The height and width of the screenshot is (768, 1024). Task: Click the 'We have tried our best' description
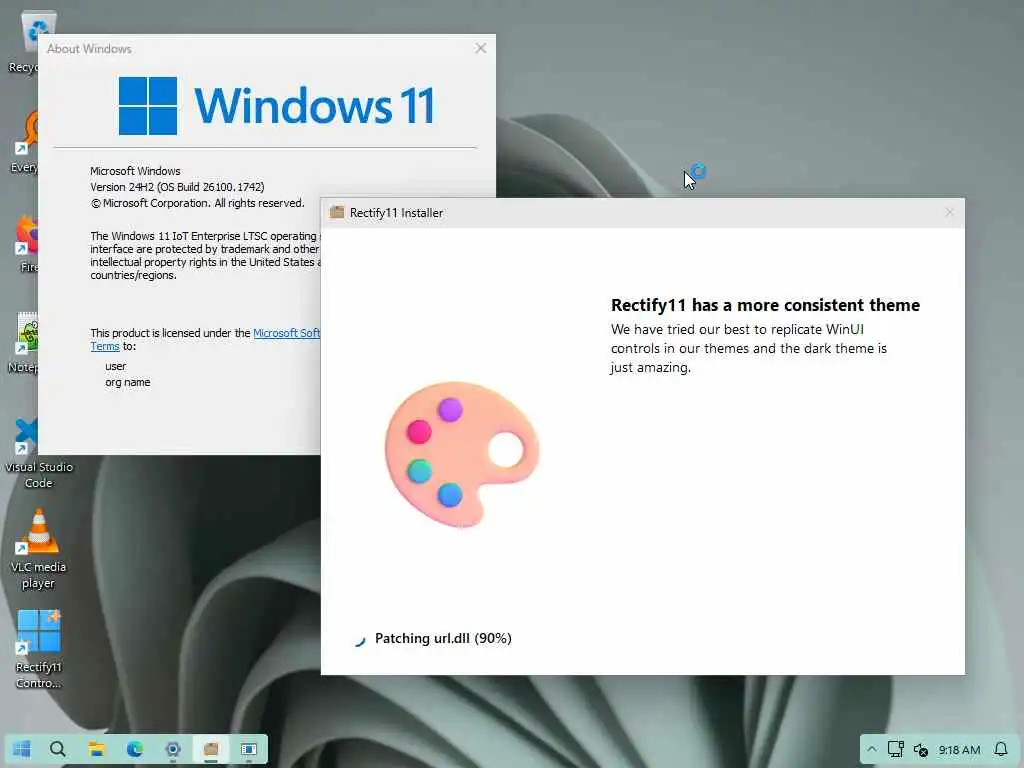click(x=748, y=348)
